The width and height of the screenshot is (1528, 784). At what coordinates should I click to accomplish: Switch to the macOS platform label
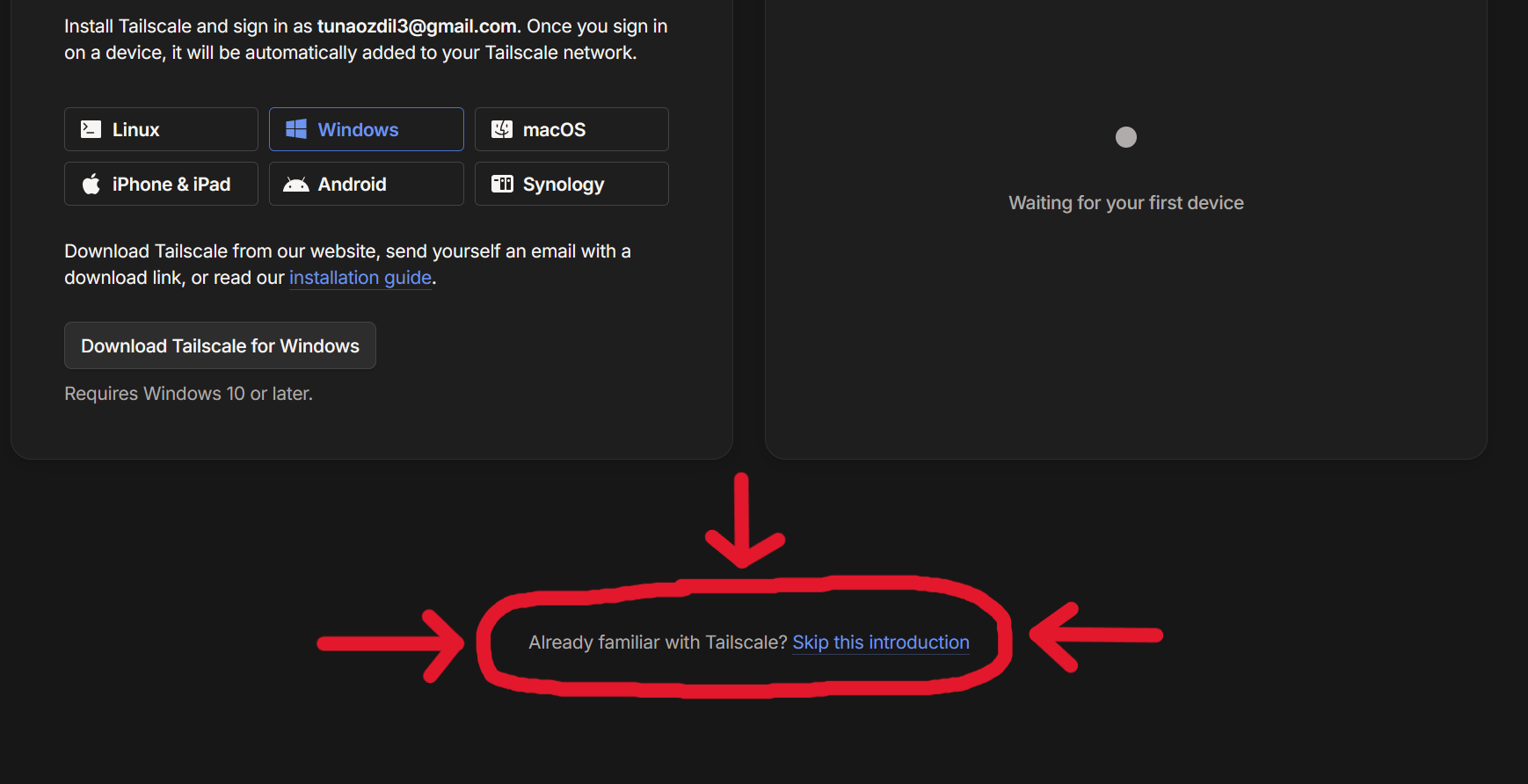click(x=554, y=130)
